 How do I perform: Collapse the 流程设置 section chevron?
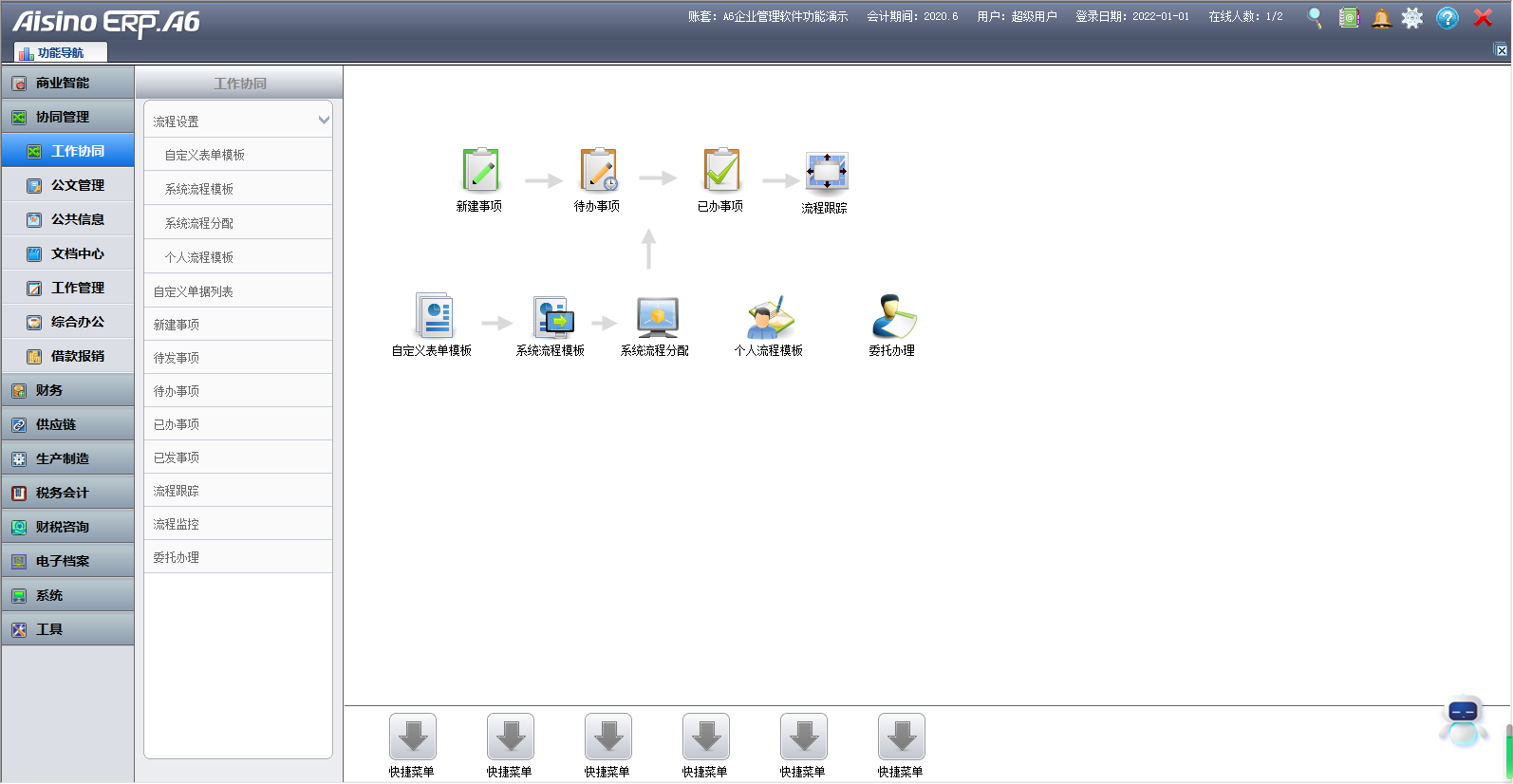tap(324, 121)
